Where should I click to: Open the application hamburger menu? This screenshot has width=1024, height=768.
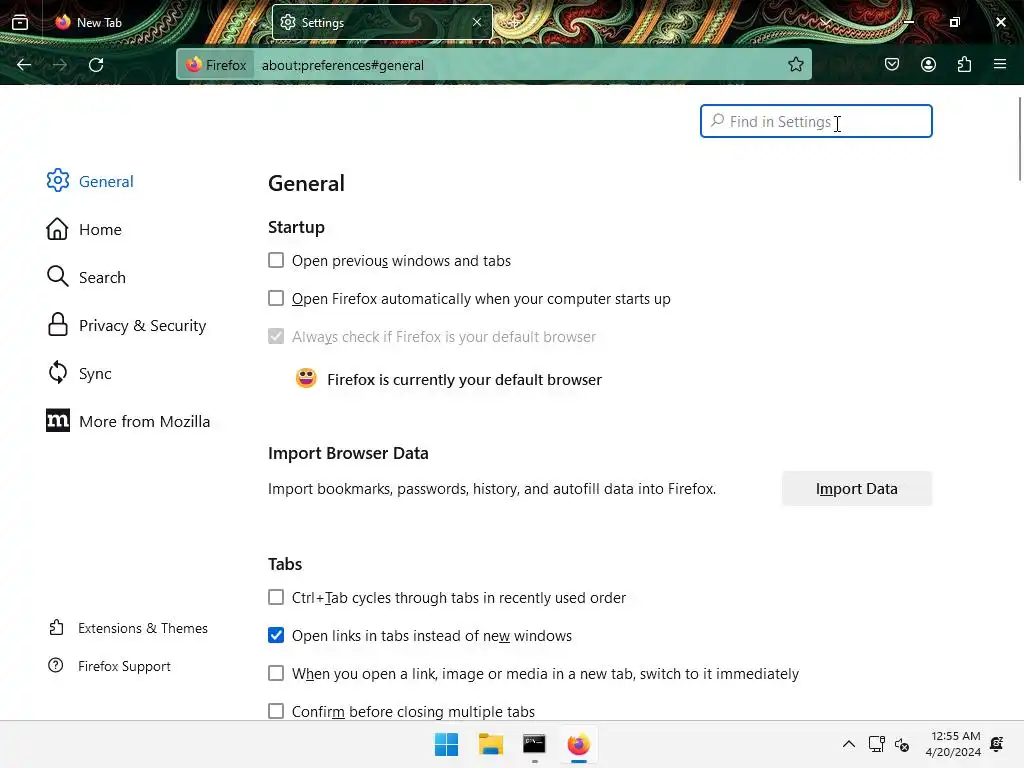(x=1000, y=64)
